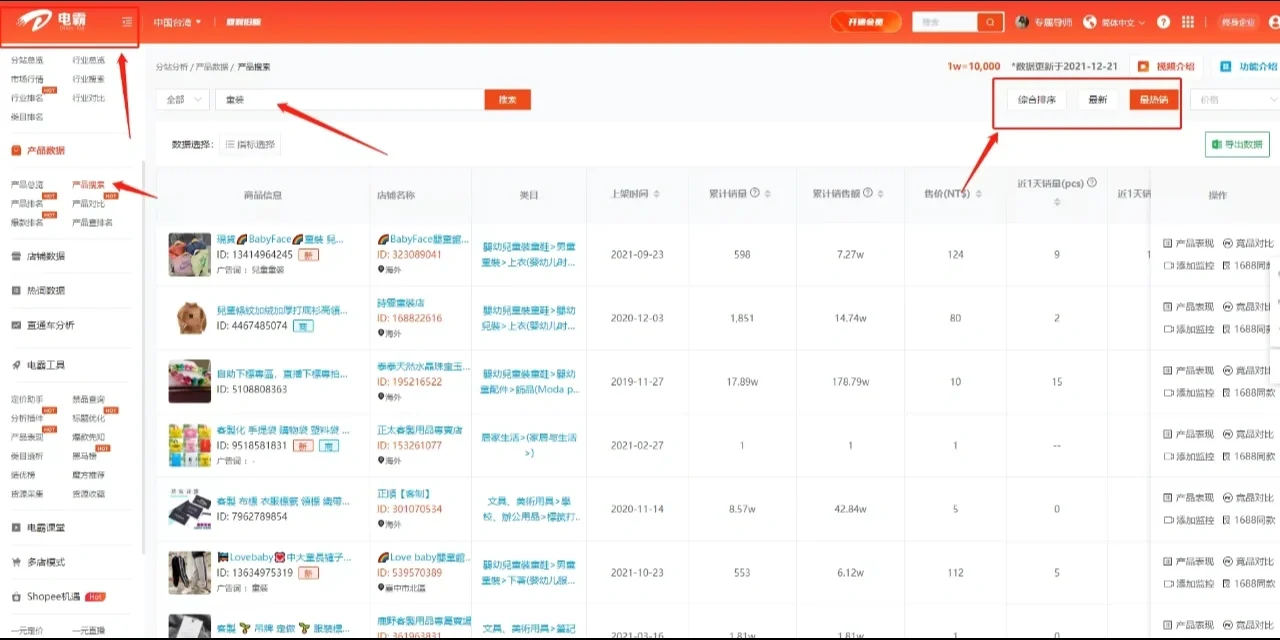Select the 最热销 sort tab
This screenshot has height=640, width=1280.
click(x=1153, y=100)
